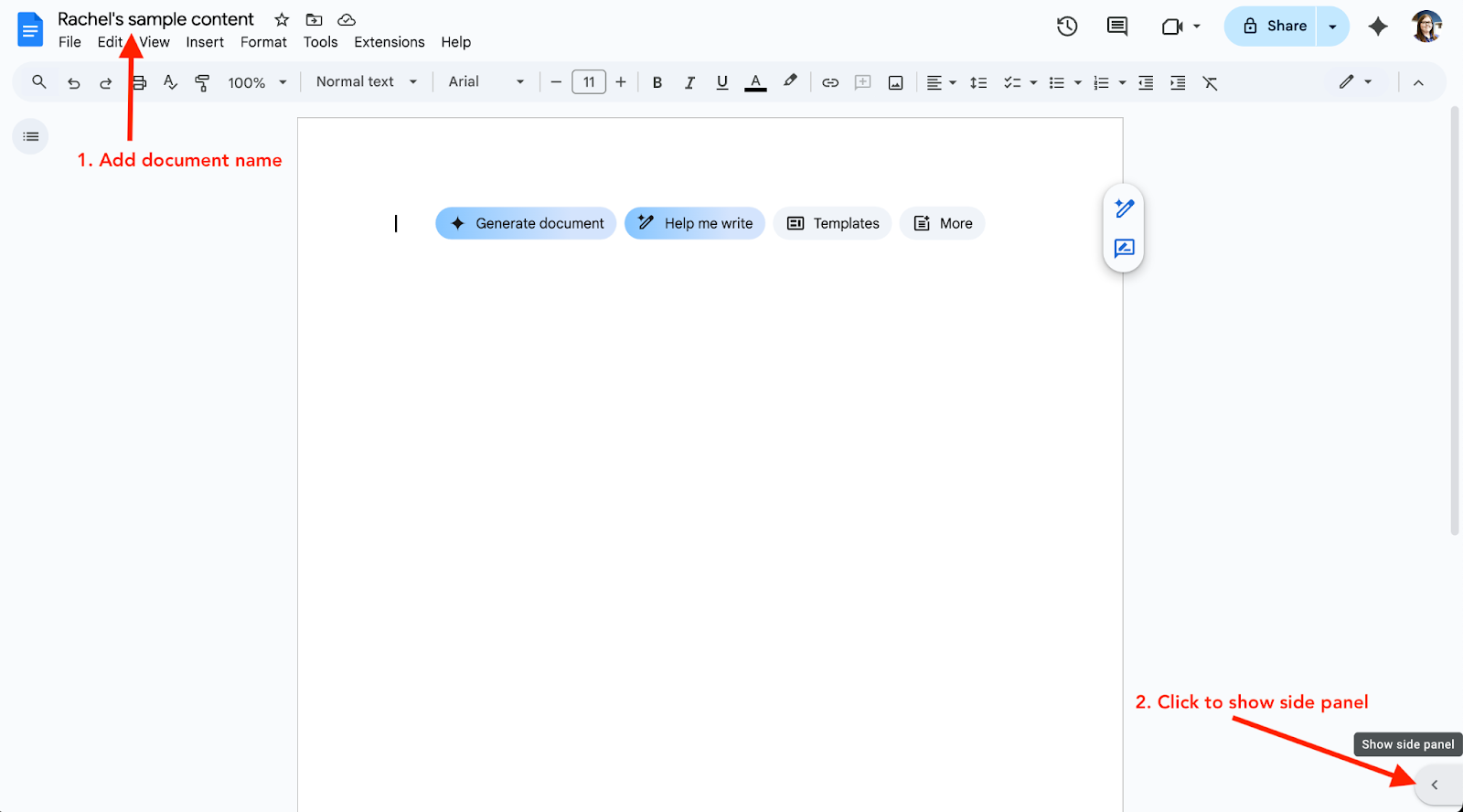
Task: Star the document title
Action: click(282, 20)
